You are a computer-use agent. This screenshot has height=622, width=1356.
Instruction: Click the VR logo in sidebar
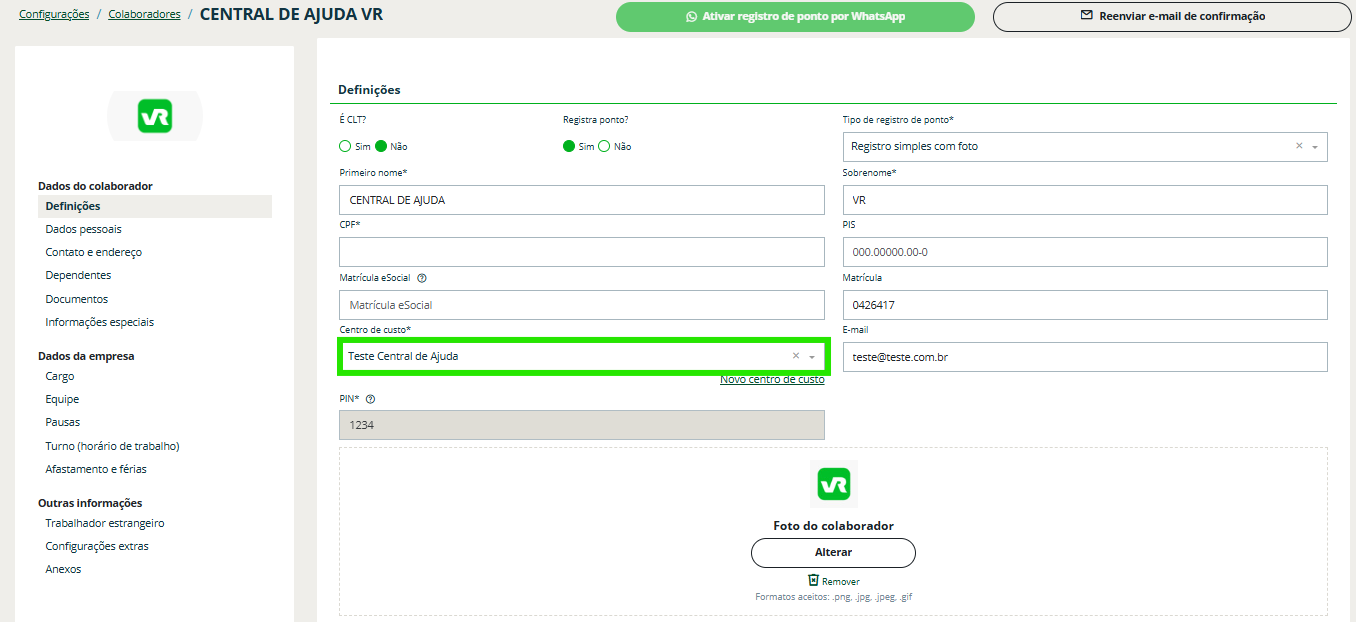[155, 117]
